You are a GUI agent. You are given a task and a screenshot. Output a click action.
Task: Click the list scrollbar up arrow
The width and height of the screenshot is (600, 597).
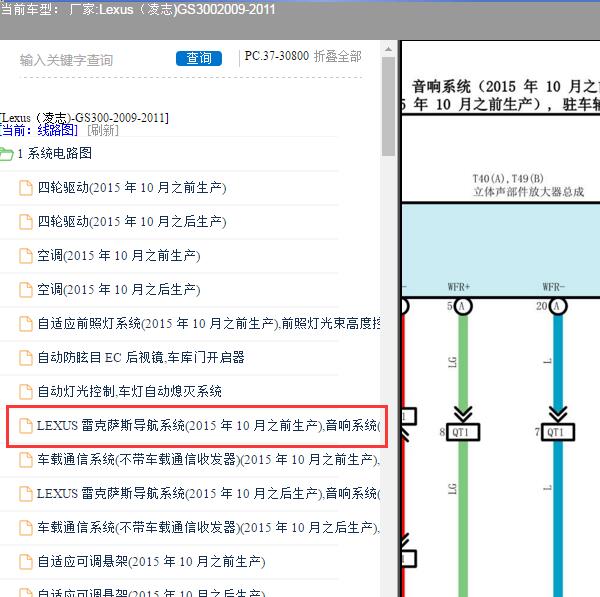click(388, 49)
